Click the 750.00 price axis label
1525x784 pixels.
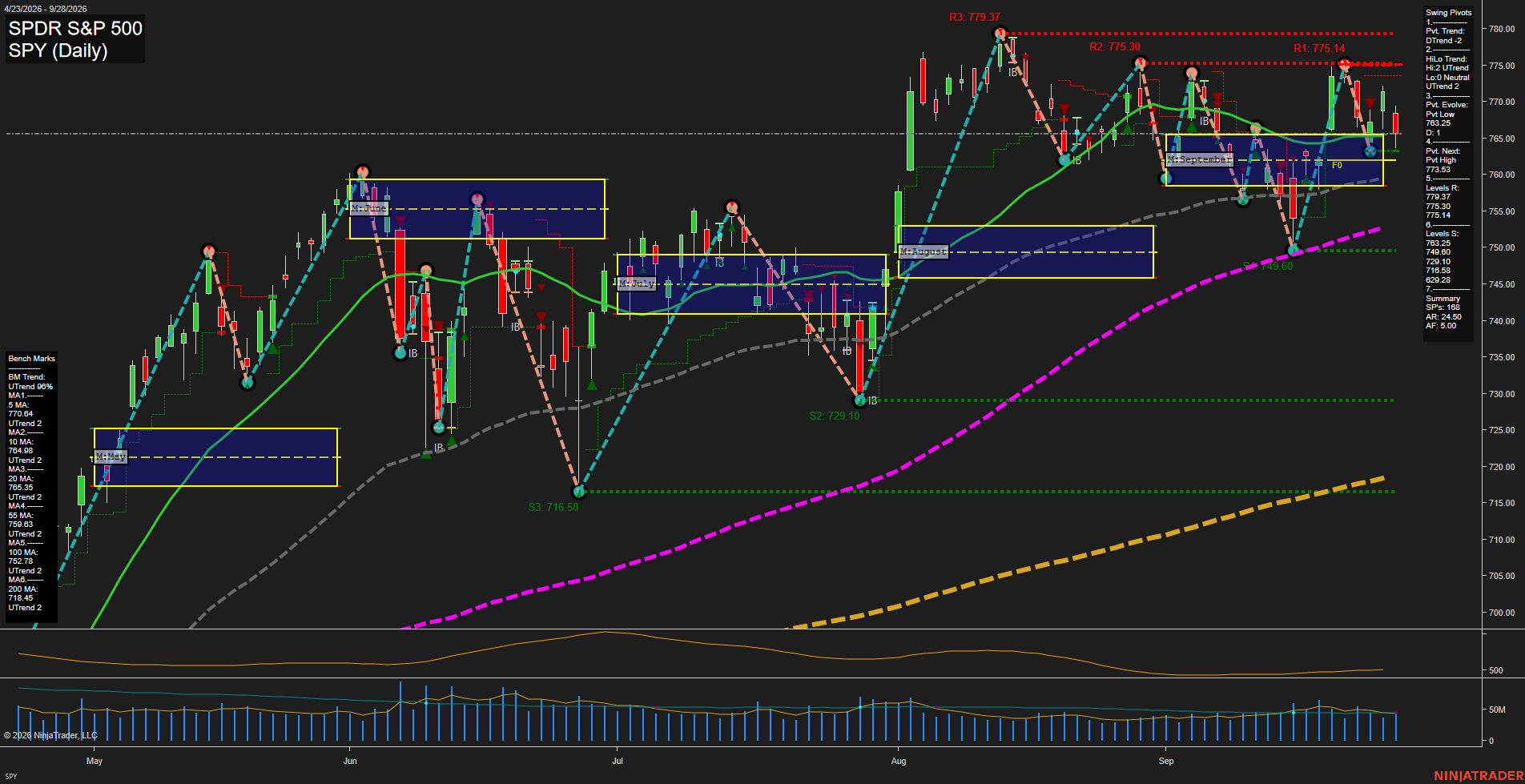1501,247
